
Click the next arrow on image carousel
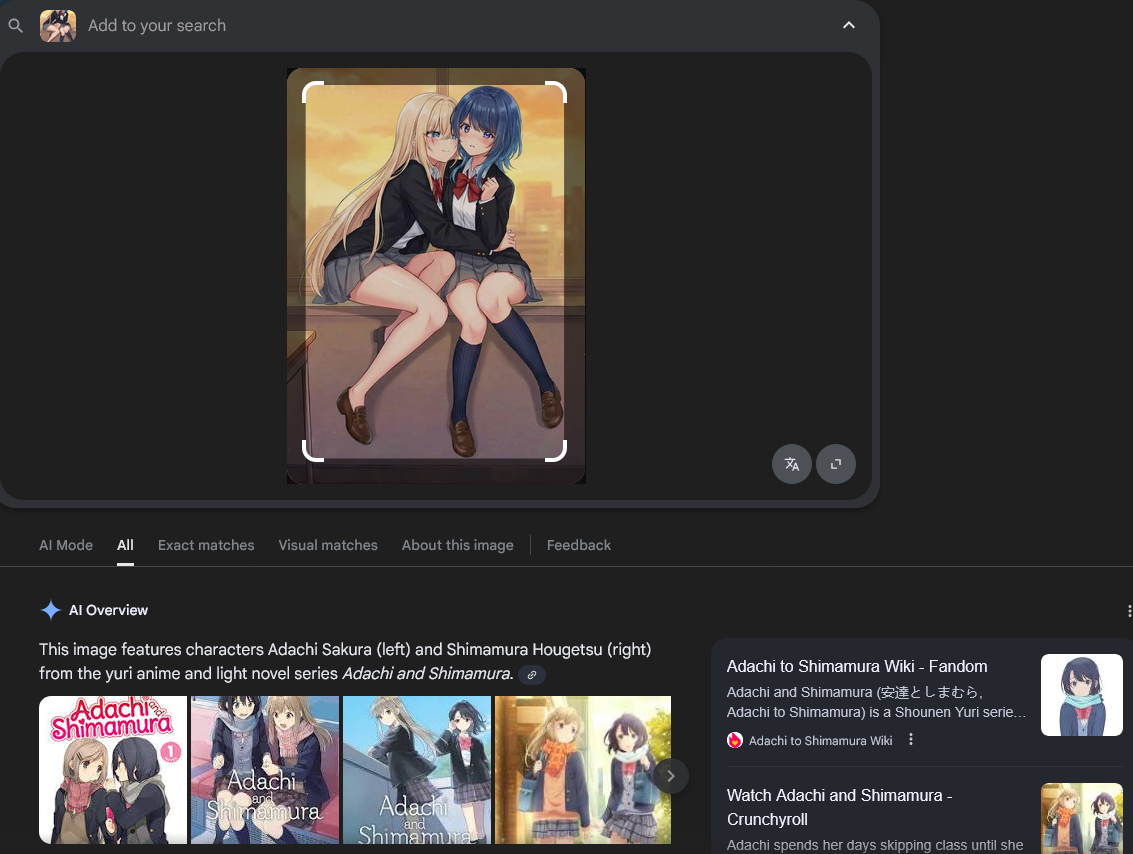[671, 776]
